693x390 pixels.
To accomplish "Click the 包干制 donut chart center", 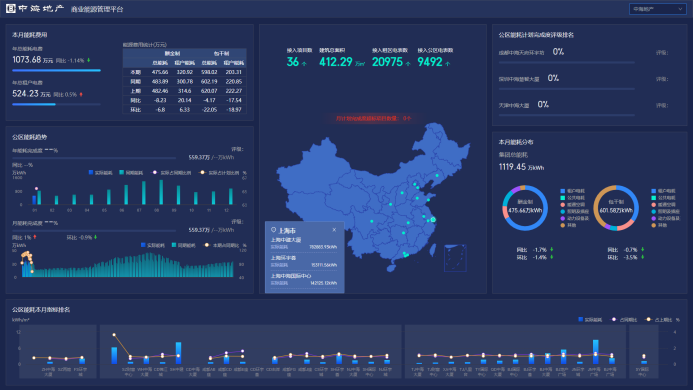I will [x=616, y=208].
